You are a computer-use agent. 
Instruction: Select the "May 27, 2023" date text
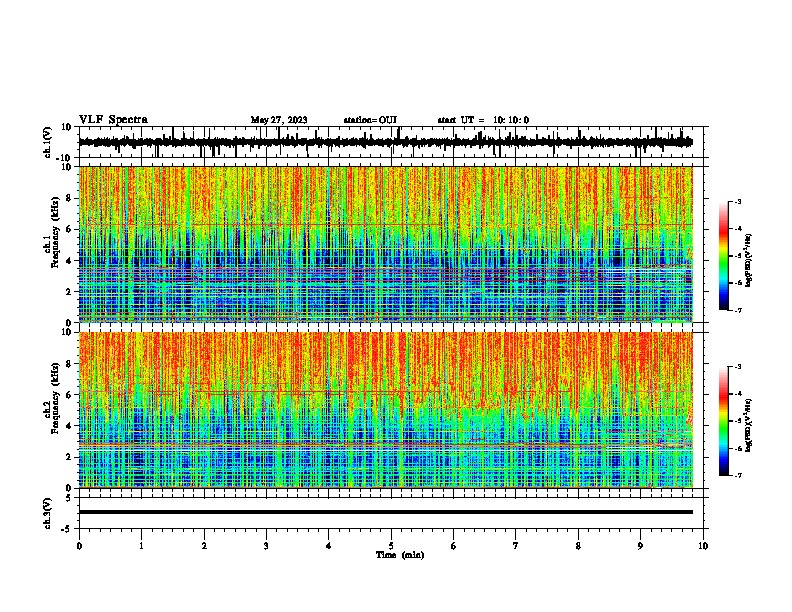[x=279, y=120]
